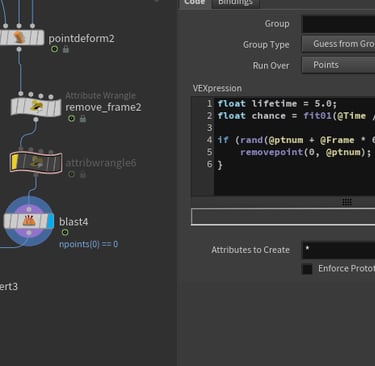This screenshot has height=366, width=375.
Task: Click the green badge under attribwrangle6
Action: click(x=71, y=174)
